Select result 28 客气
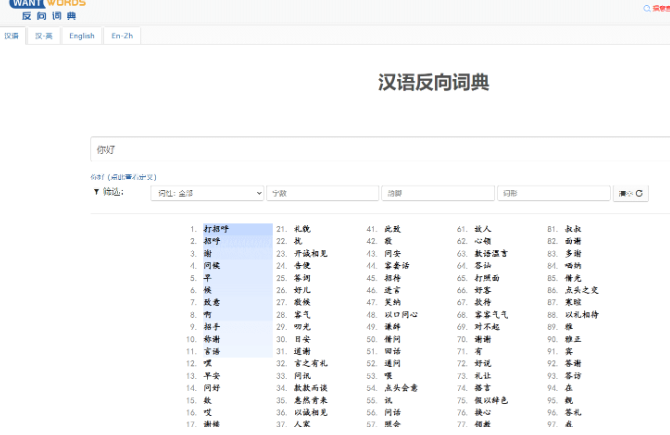The image size is (670, 435). tap(303, 315)
